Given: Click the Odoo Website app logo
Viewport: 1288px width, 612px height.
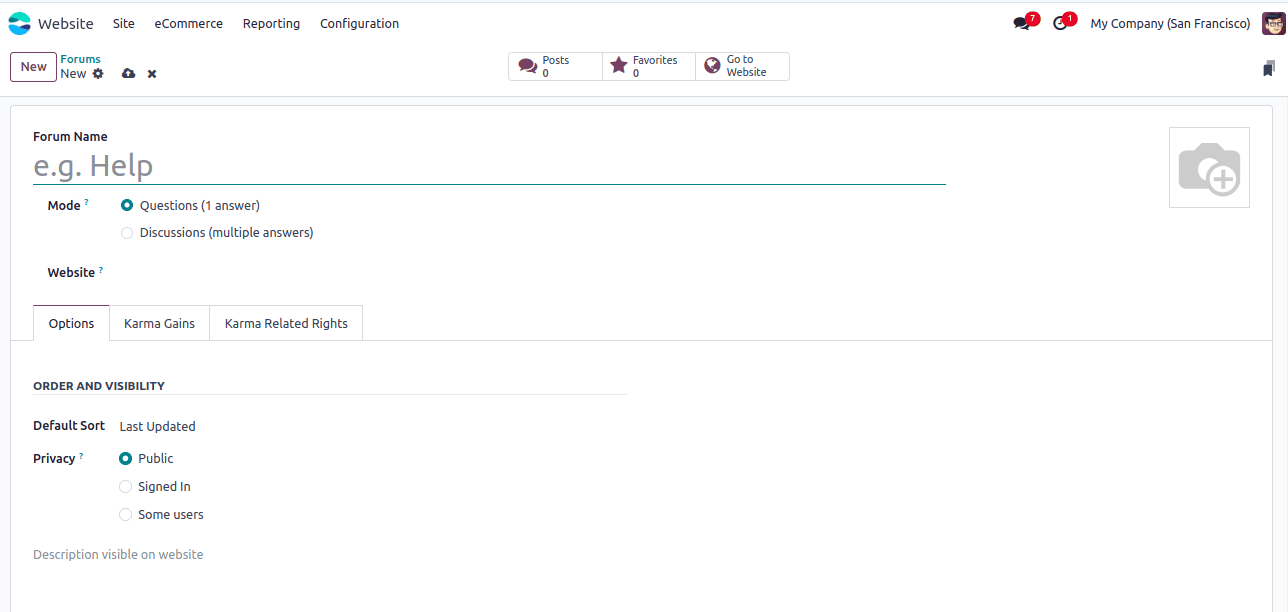Looking at the screenshot, I should pos(20,22).
